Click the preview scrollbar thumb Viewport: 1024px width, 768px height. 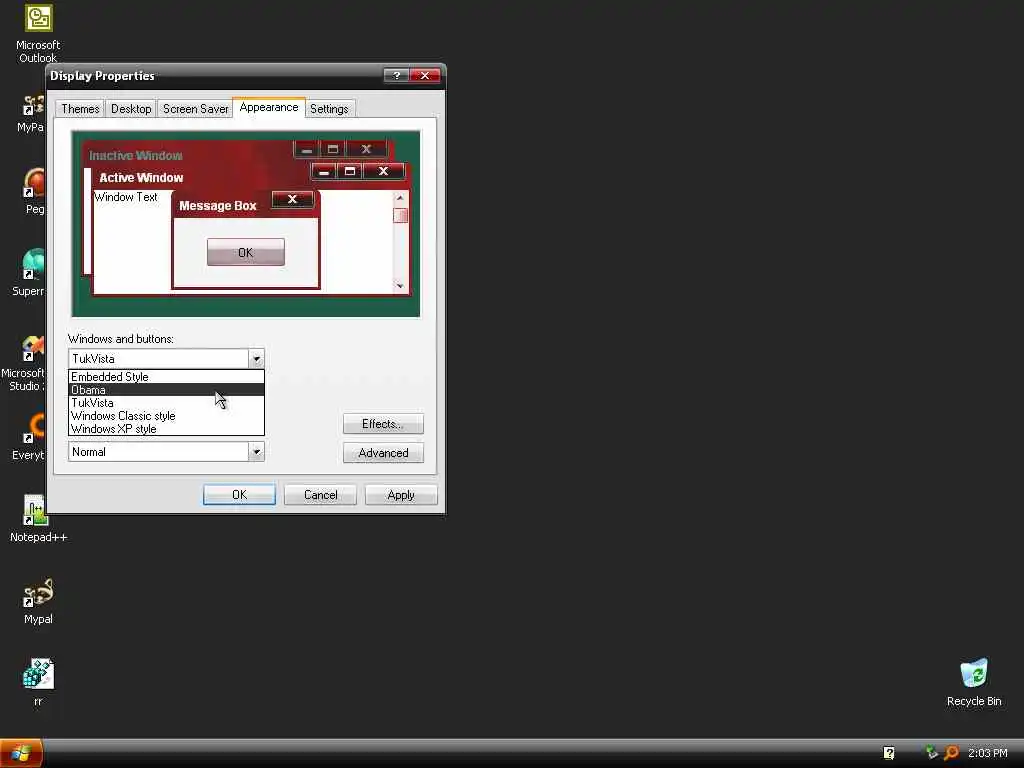(x=400, y=215)
